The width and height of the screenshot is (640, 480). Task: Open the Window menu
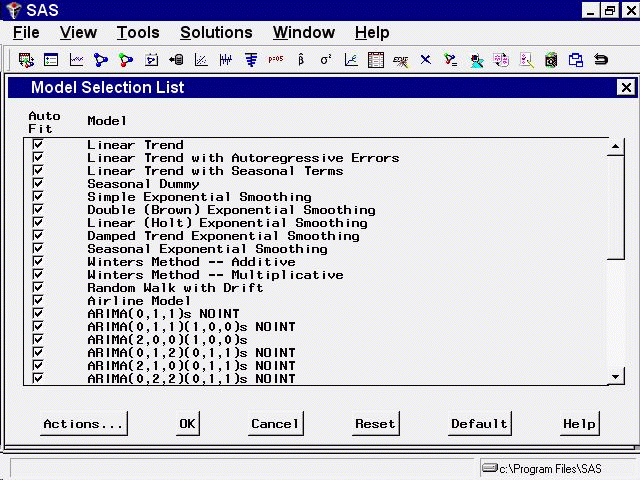[304, 32]
